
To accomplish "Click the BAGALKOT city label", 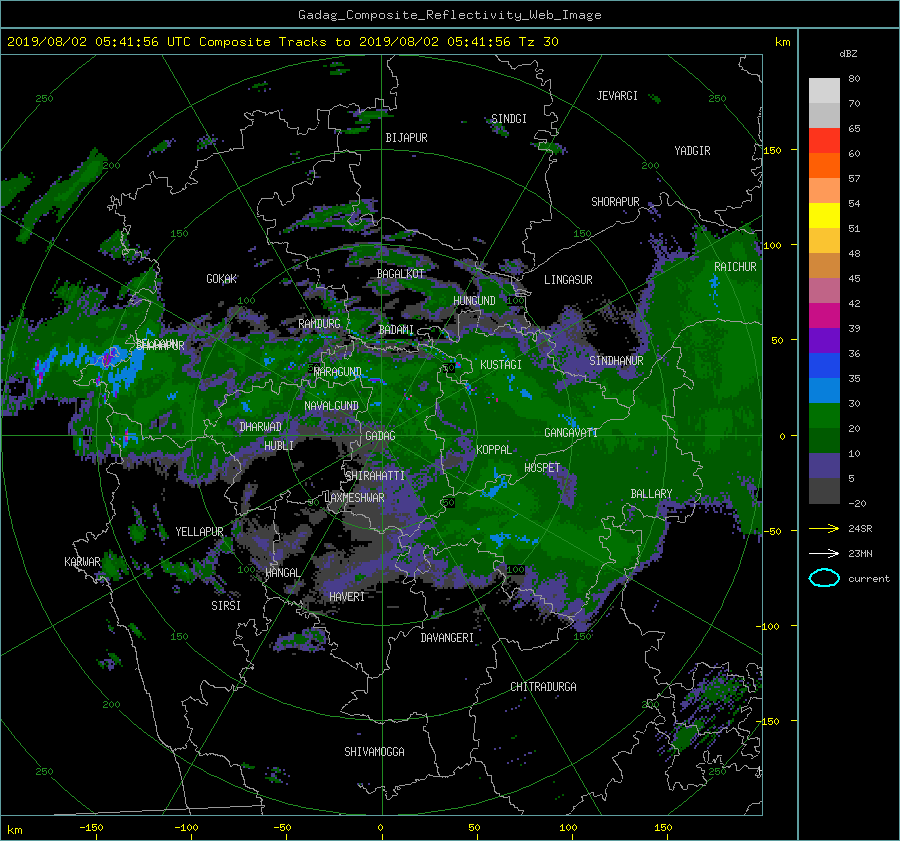I will (x=401, y=274).
